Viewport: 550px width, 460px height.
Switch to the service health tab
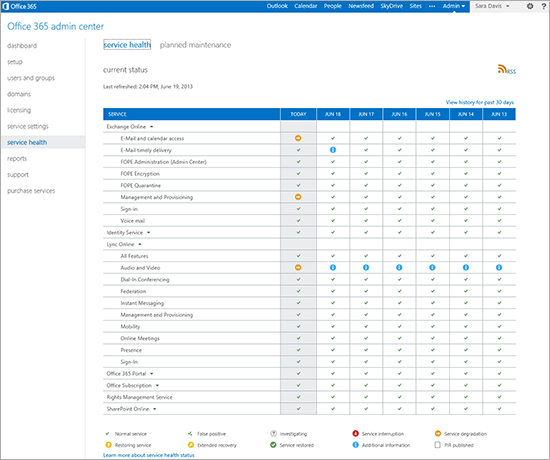click(x=127, y=45)
